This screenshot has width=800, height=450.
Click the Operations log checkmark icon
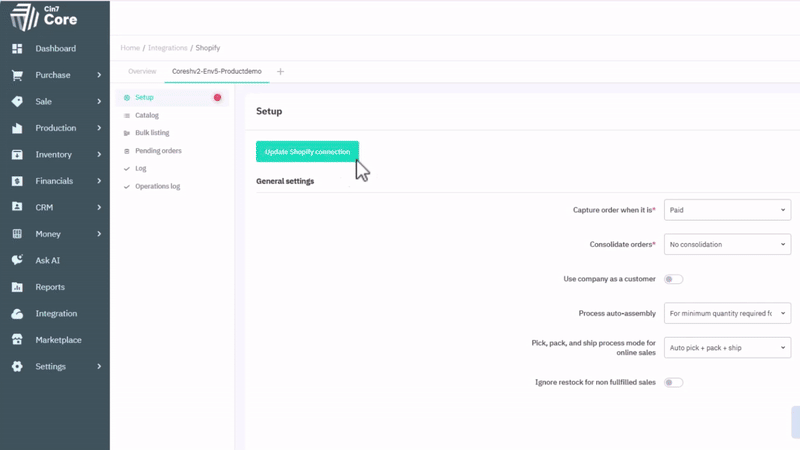click(127, 187)
